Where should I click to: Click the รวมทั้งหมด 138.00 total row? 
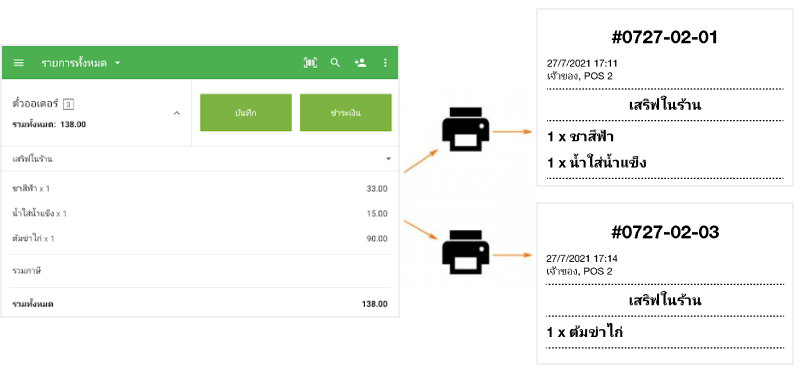click(x=200, y=304)
